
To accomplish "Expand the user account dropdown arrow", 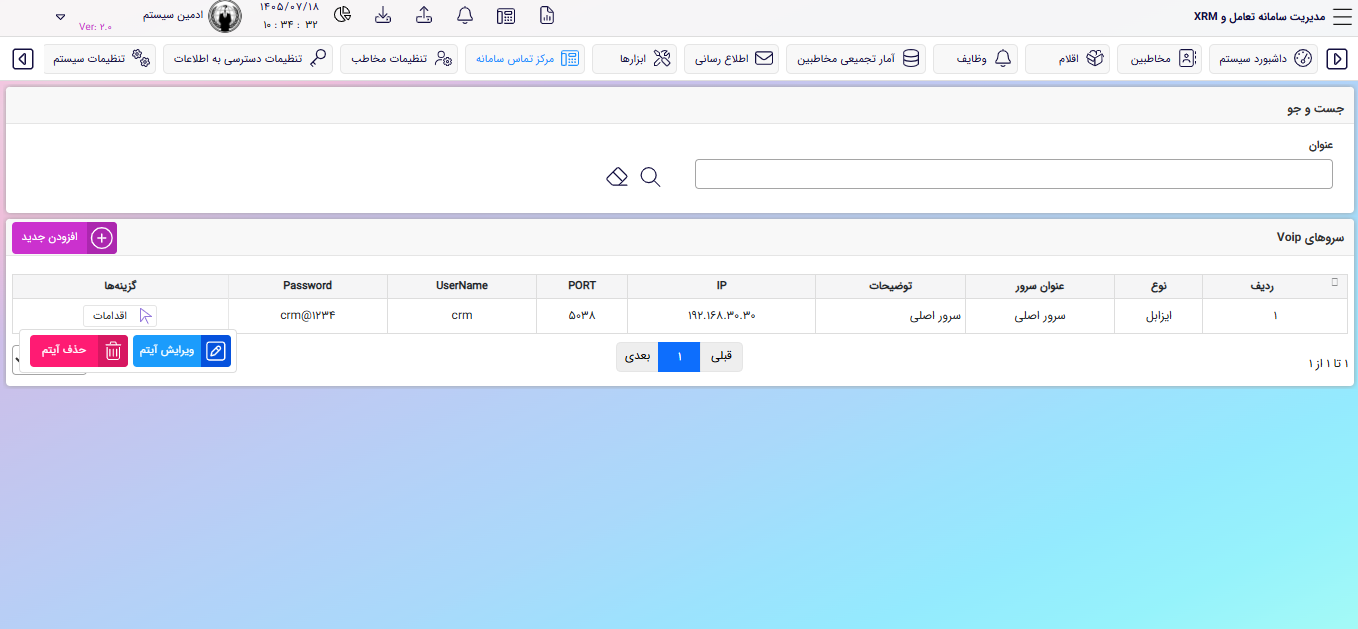I will [60, 17].
